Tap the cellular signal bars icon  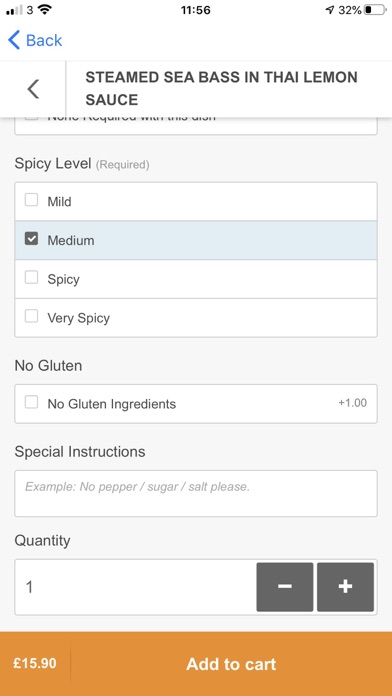point(14,10)
